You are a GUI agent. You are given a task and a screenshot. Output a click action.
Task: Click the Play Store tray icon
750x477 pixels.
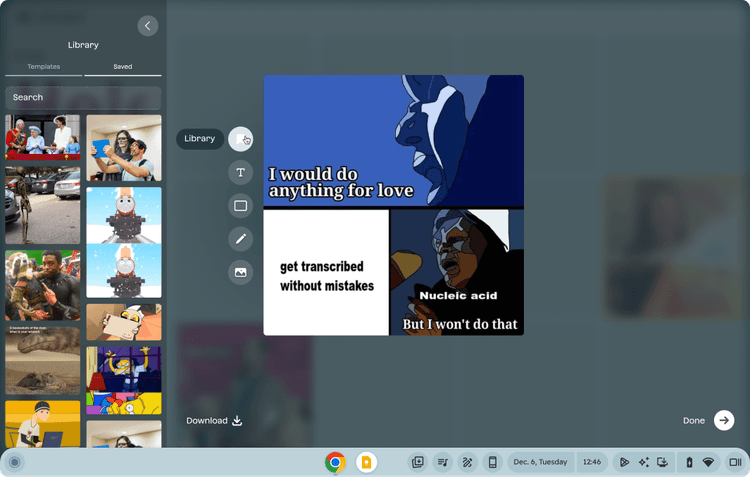coord(624,462)
